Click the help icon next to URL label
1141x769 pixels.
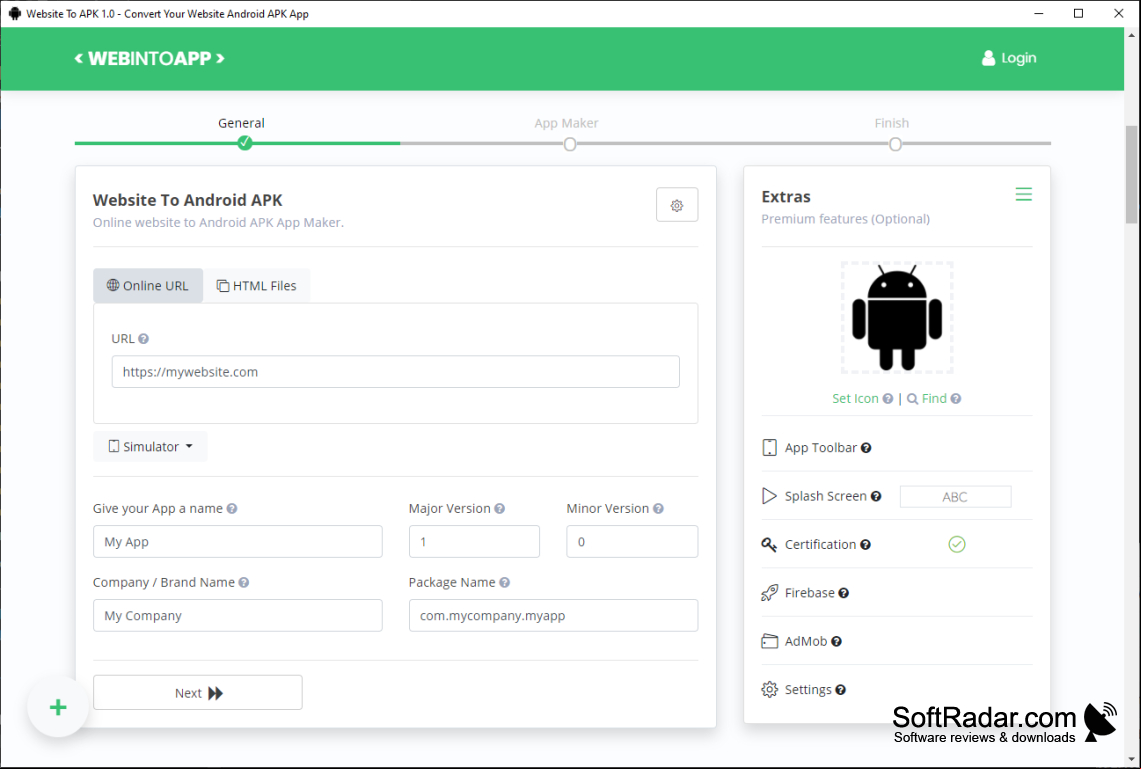click(143, 339)
